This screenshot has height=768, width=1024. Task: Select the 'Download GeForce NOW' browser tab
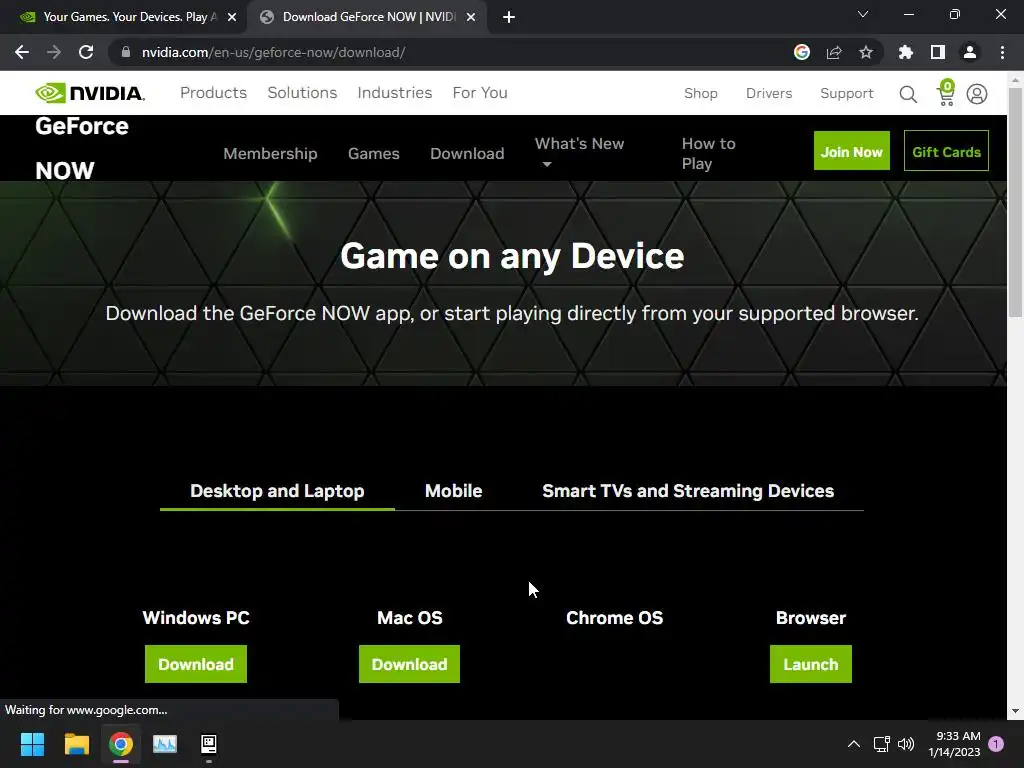click(367, 17)
